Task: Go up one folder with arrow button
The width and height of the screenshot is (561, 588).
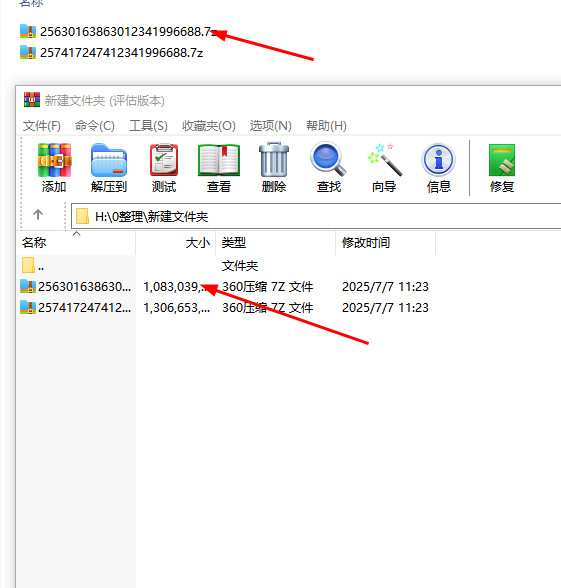Action: [x=38, y=215]
